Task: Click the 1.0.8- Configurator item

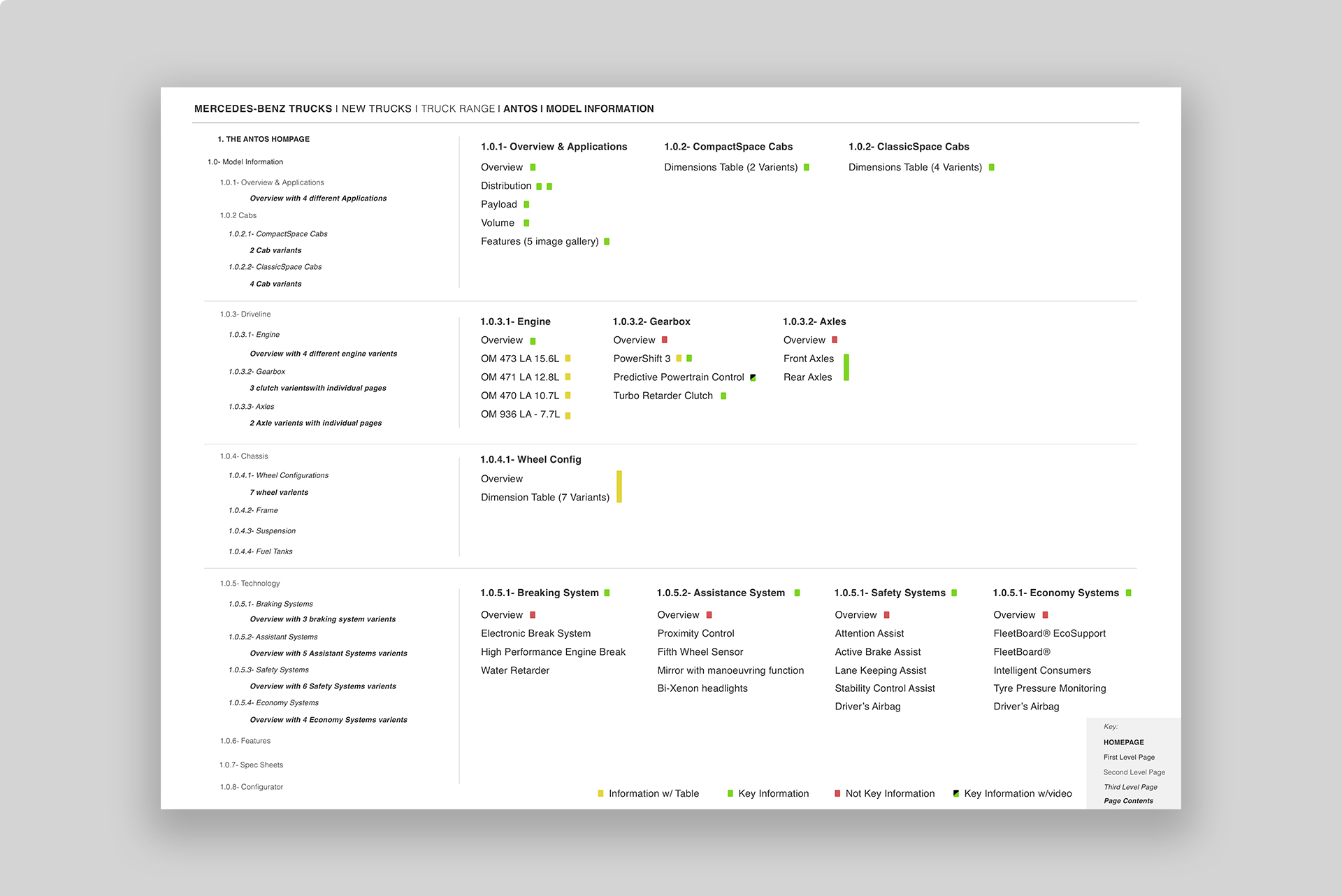Action: 251,787
